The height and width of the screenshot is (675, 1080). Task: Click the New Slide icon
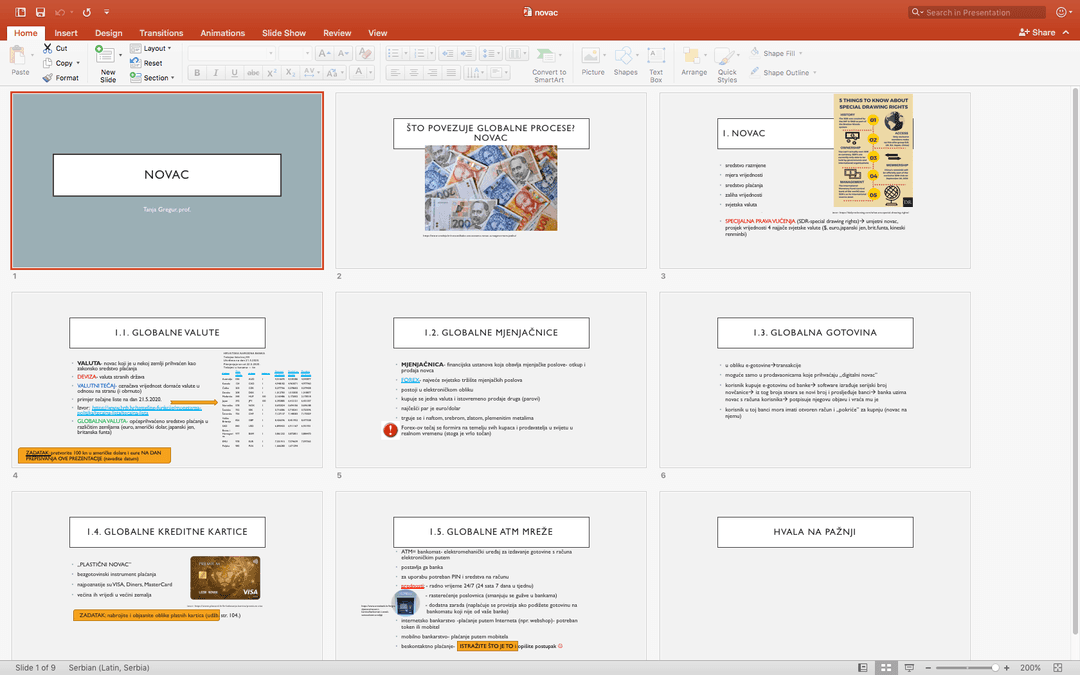(x=107, y=55)
